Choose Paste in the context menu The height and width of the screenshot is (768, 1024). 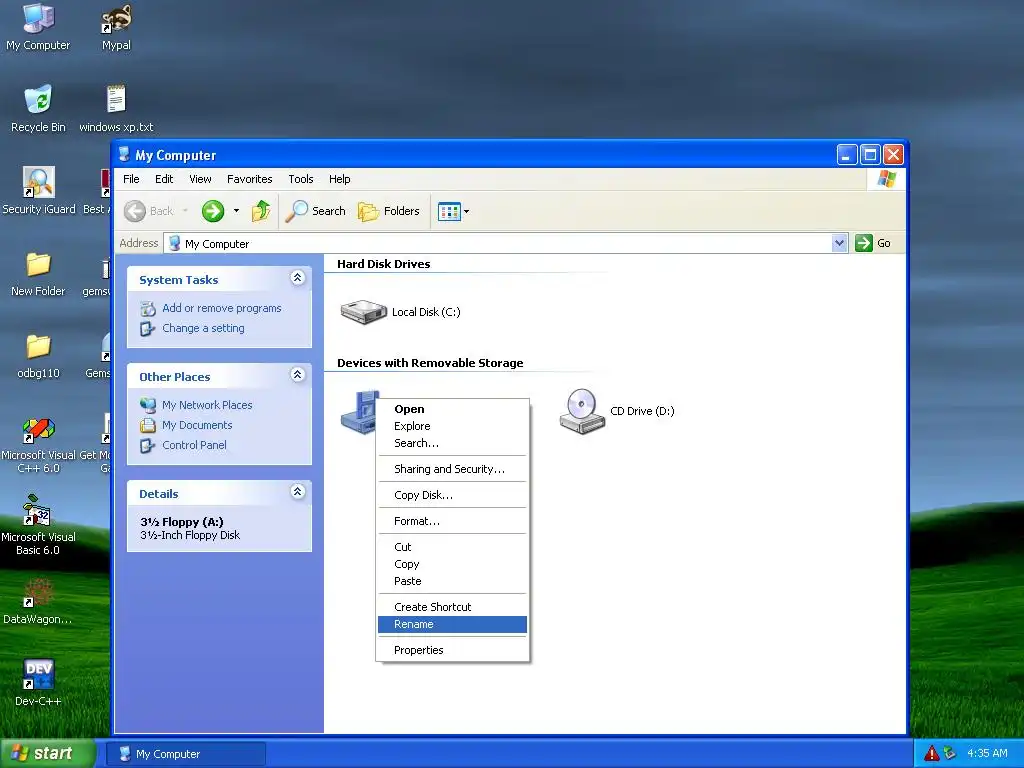452,581
